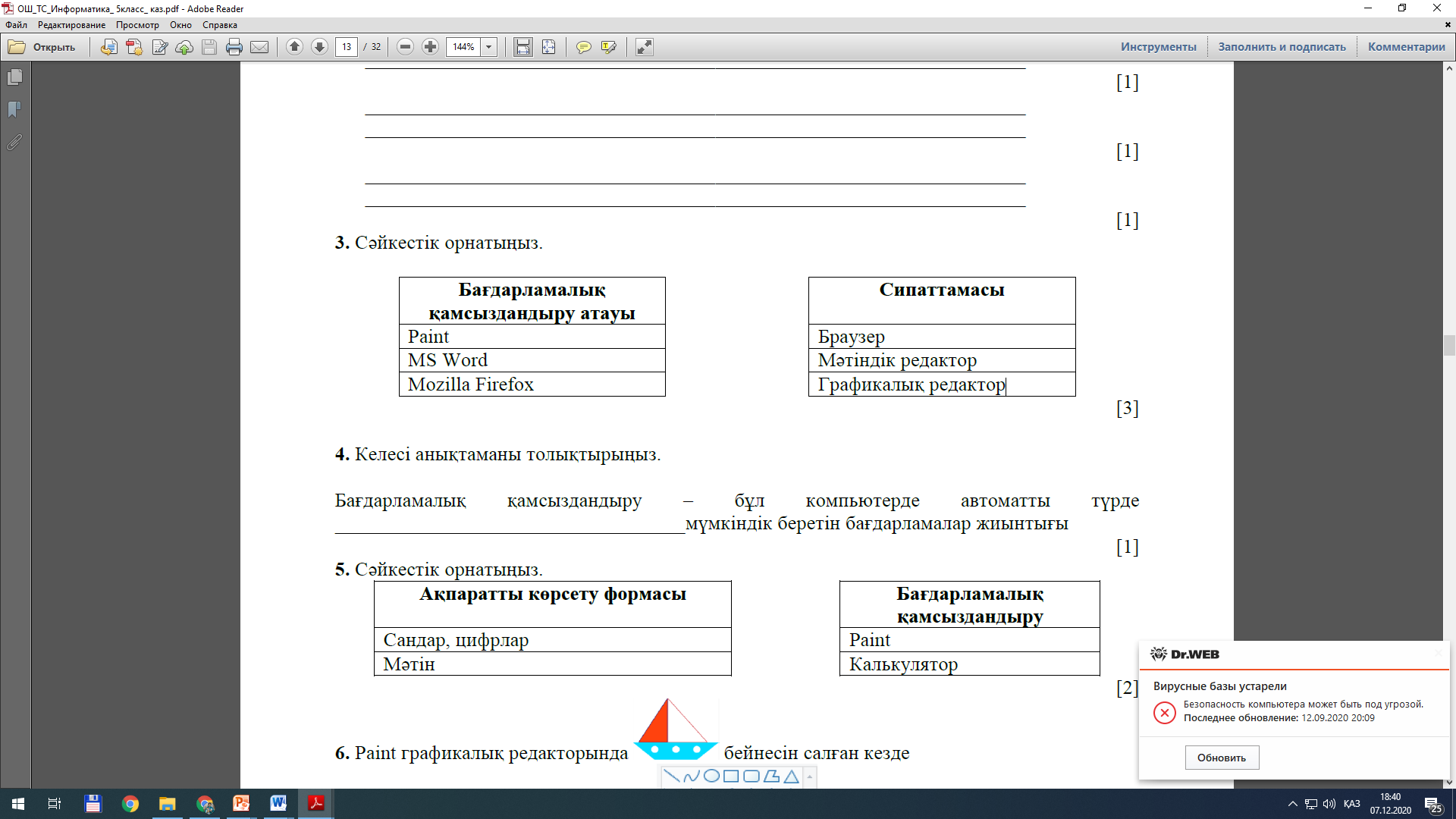Select the highlight text tool

[x=608, y=47]
